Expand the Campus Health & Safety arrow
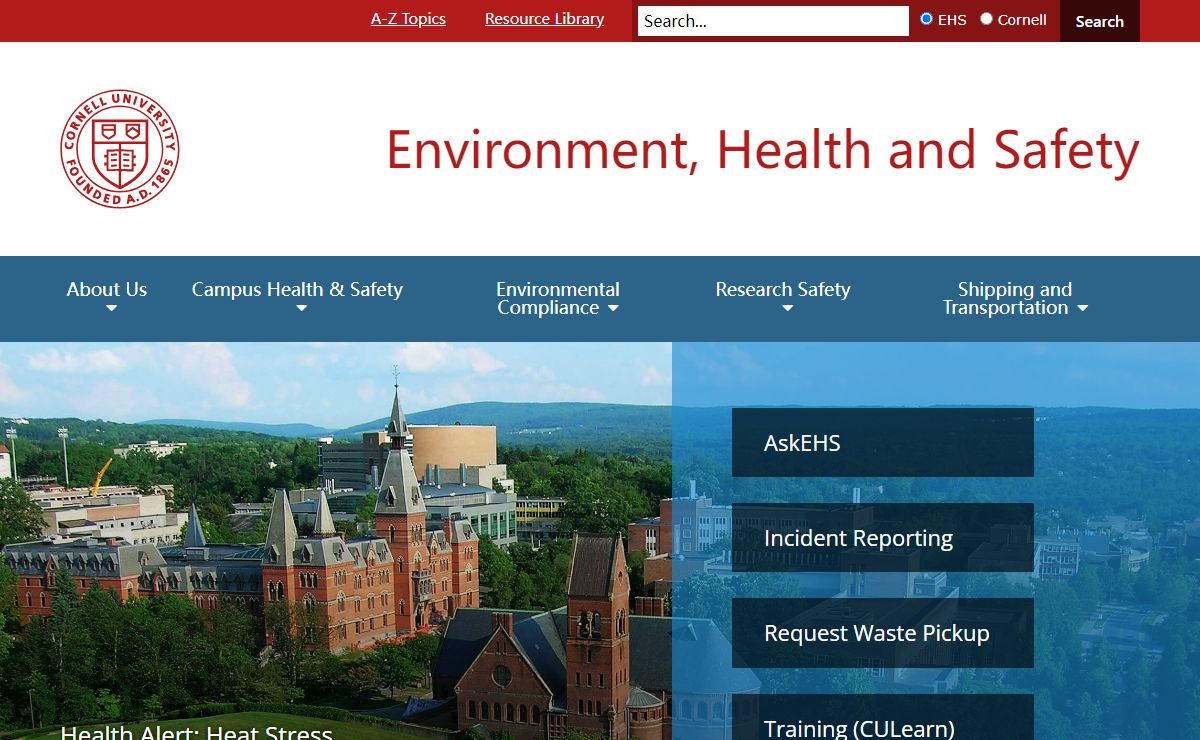 (301, 309)
